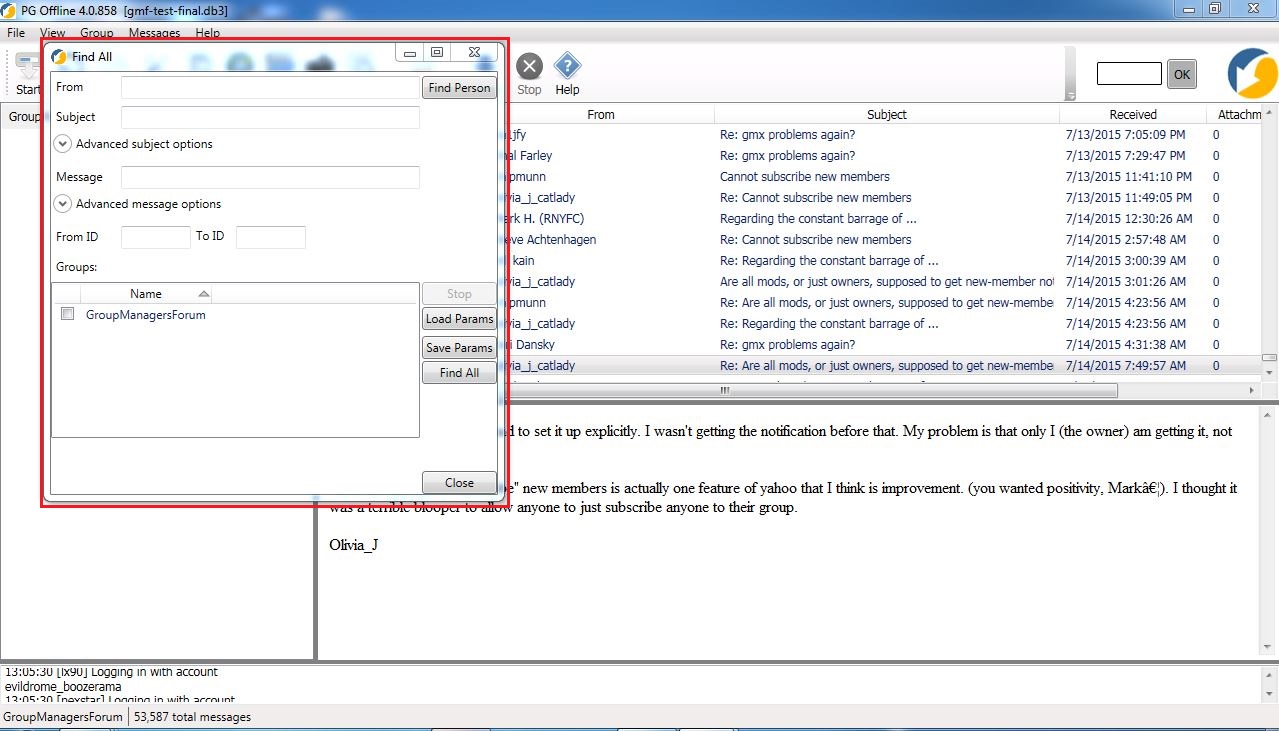Click the disabled Stop button in Find All dialog
This screenshot has width=1279, height=731.
(x=459, y=294)
